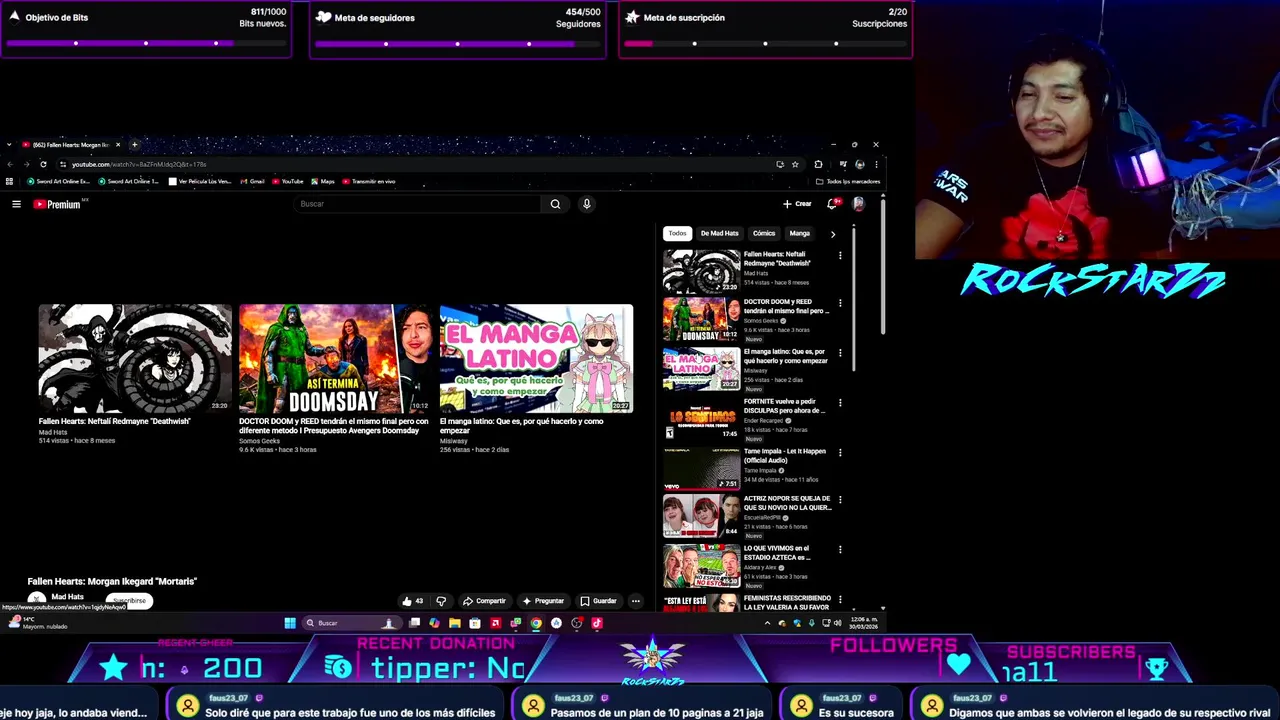Open options for El manga latino sidebar video
The height and width of the screenshot is (720, 1280).
pos(840,353)
